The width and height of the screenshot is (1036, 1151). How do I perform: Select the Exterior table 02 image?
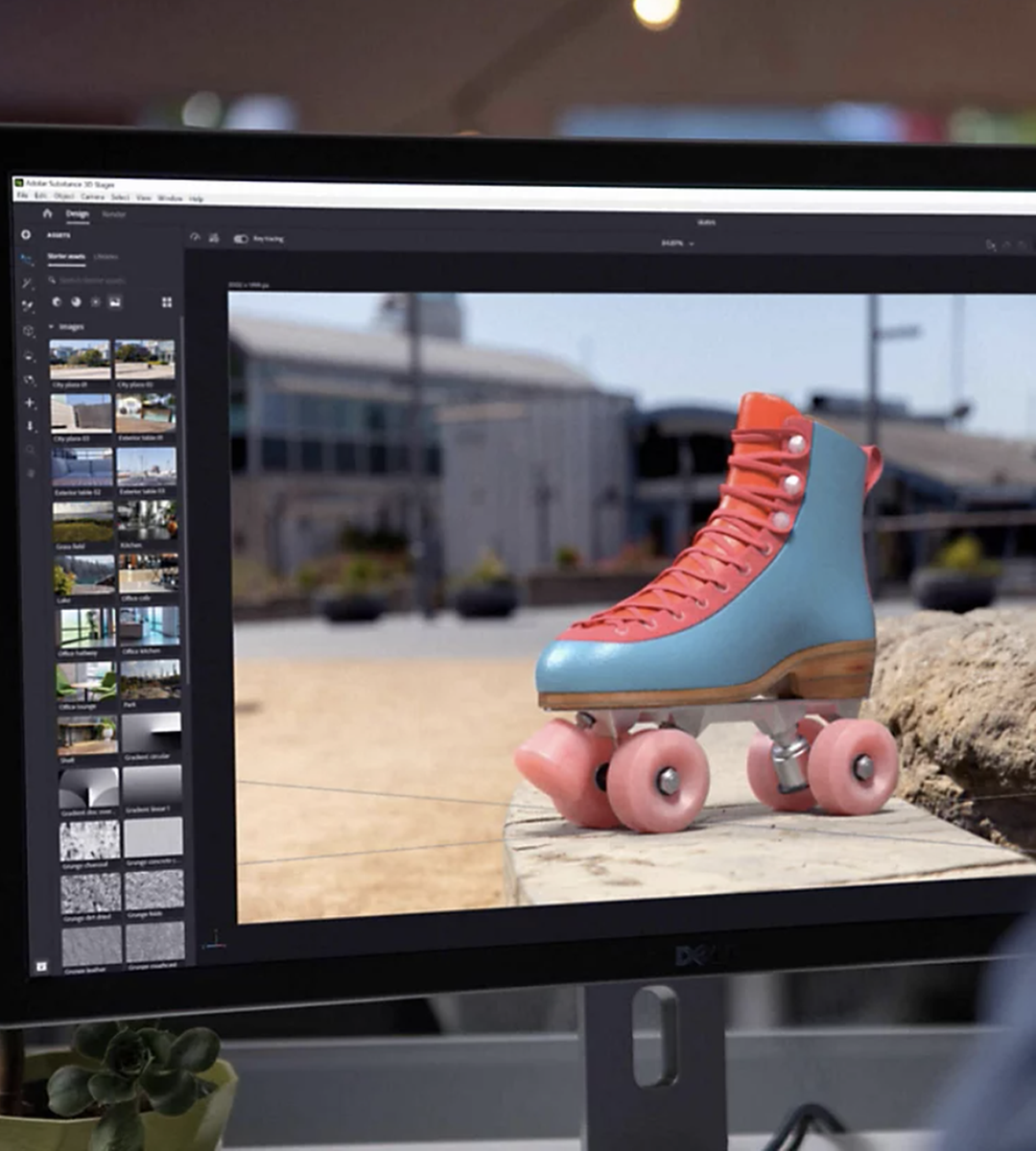tap(82, 467)
